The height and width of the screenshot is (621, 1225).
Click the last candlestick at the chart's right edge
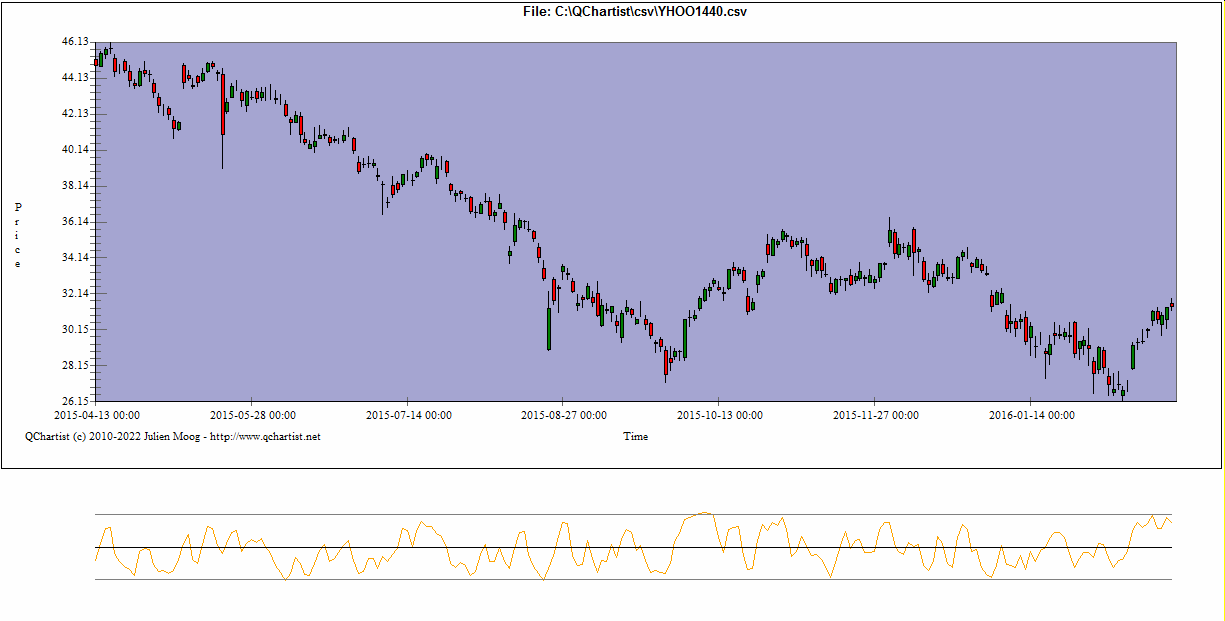[x=1171, y=305]
